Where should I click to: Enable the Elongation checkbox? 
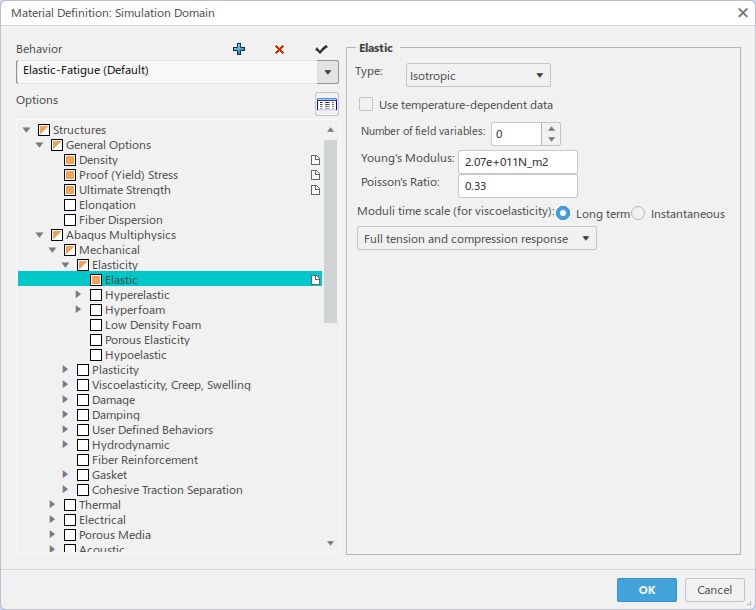(x=70, y=205)
